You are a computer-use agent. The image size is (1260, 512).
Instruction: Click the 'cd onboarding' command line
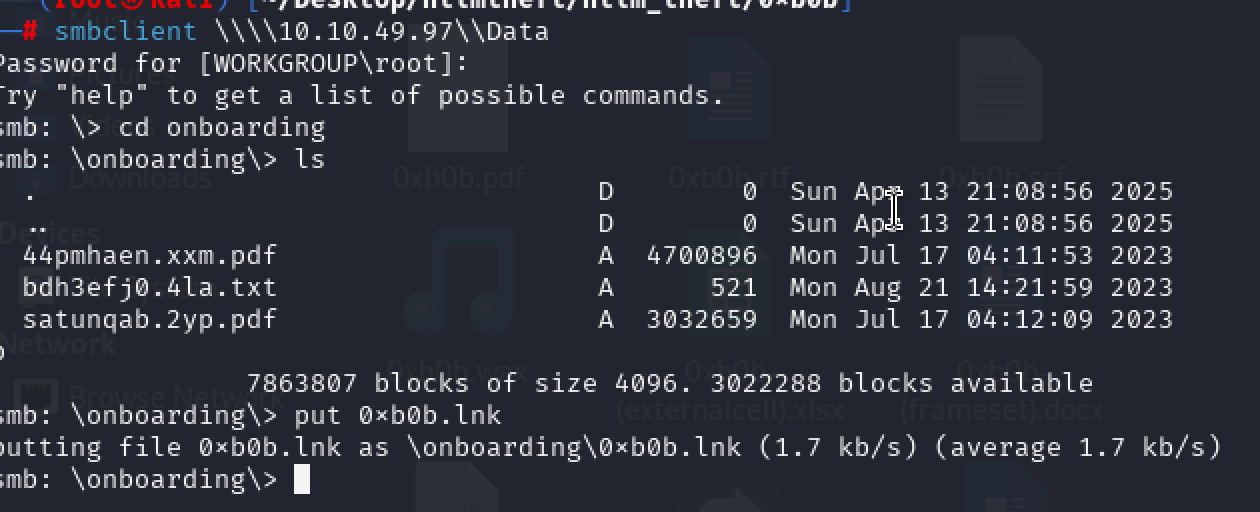click(x=221, y=127)
